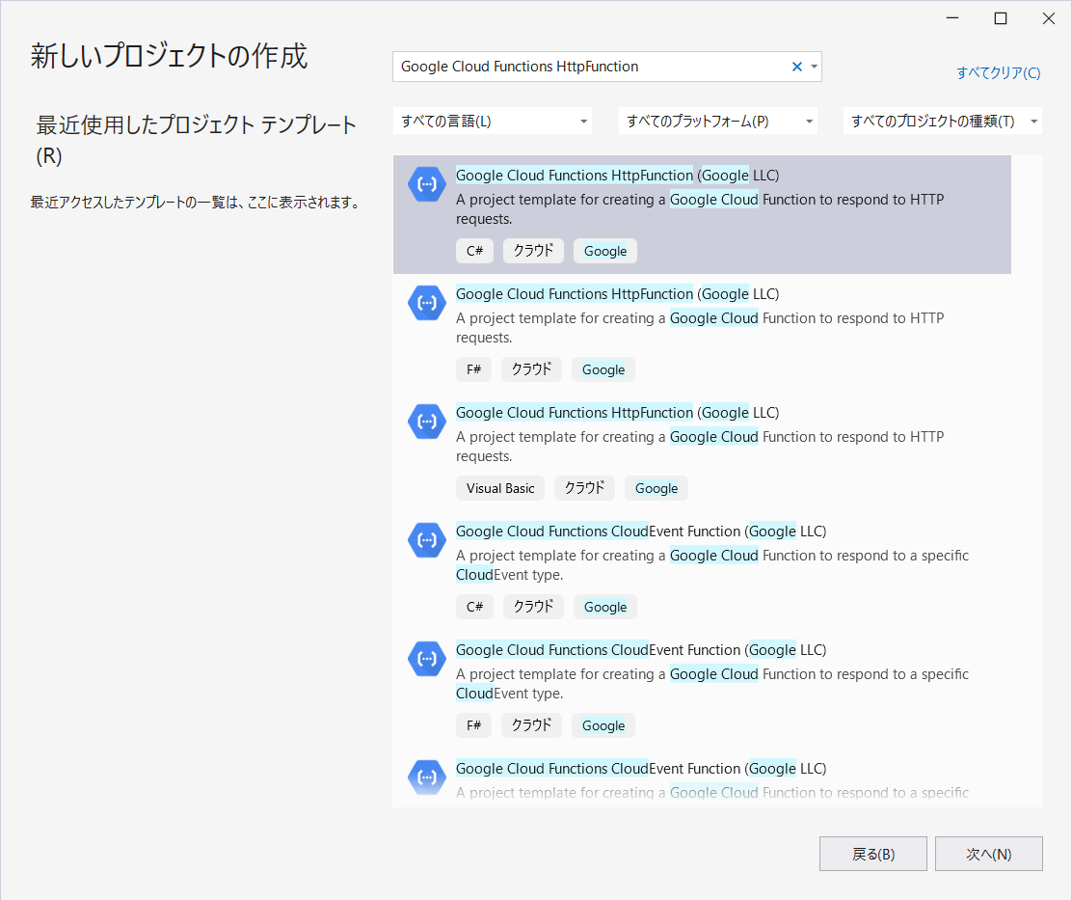Image resolution: width=1072 pixels, height=900 pixels.
Task: Click the last CloudEvent Function template icon
Action: point(427,778)
